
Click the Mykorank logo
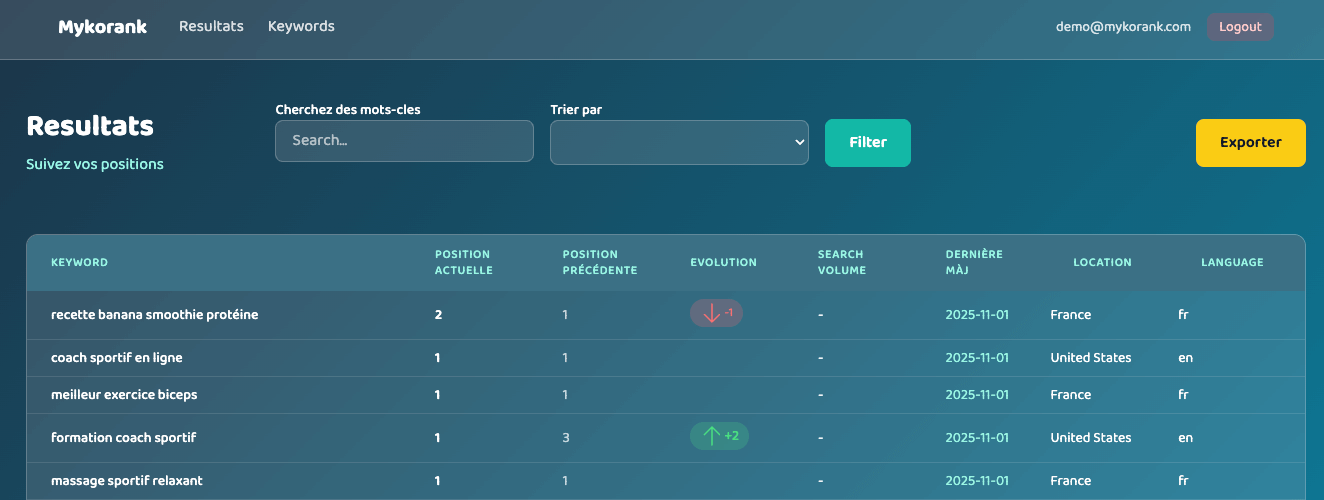pyautogui.click(x=102, y=27)
